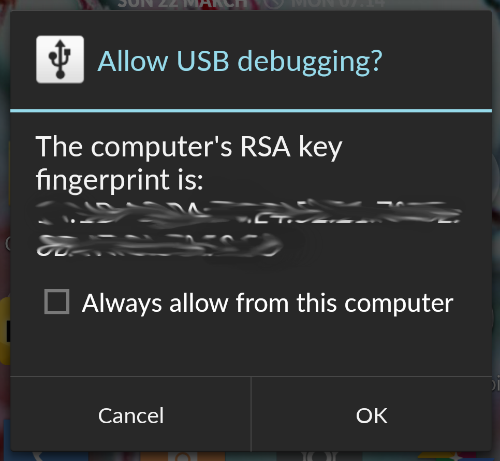Tap the dark camera-like icon at bottom edge
The width and height of the screenshot is (500, 461).
tap(319, 456)
